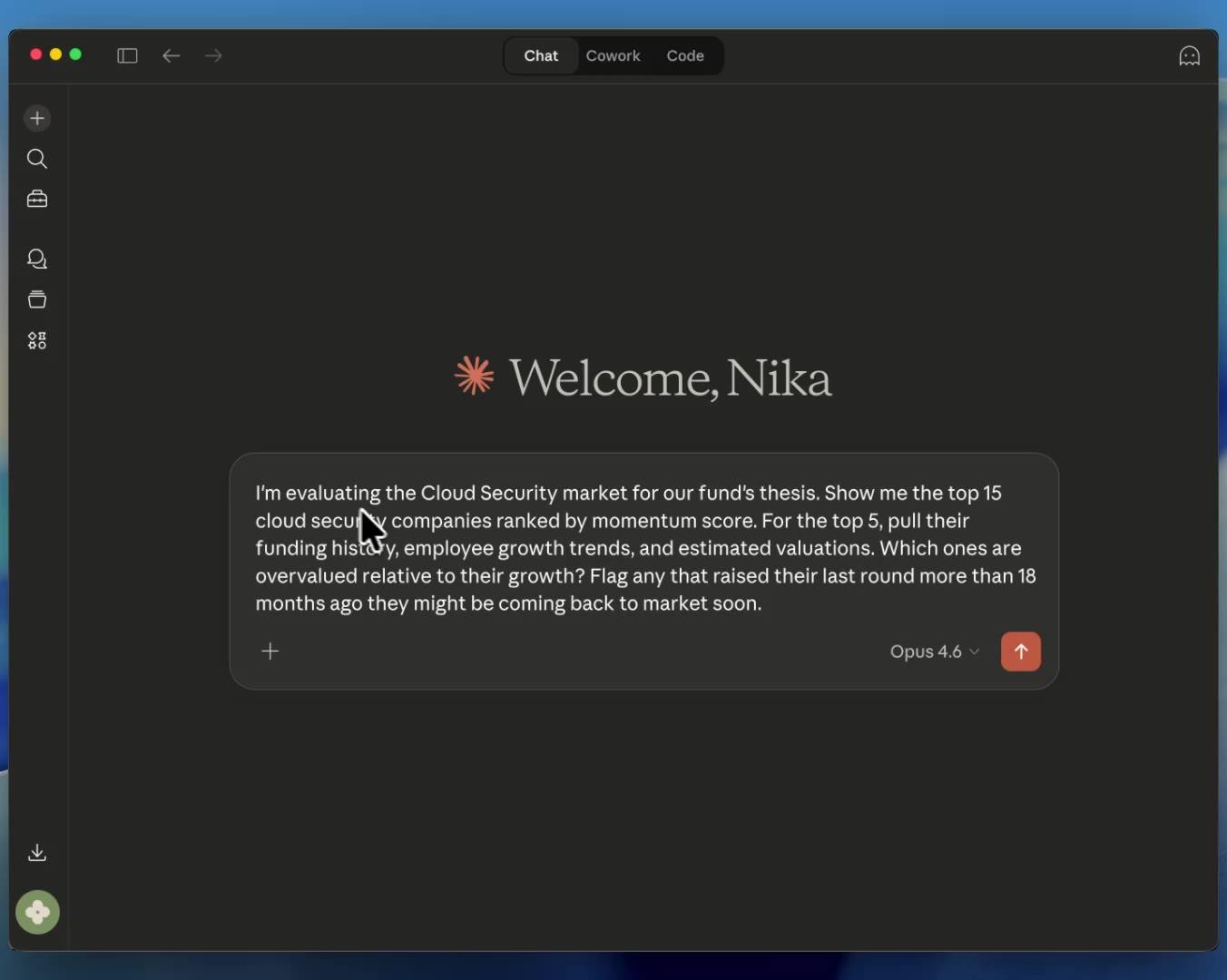Open the chats bubble icon in sidebar

tap(37, 260)
